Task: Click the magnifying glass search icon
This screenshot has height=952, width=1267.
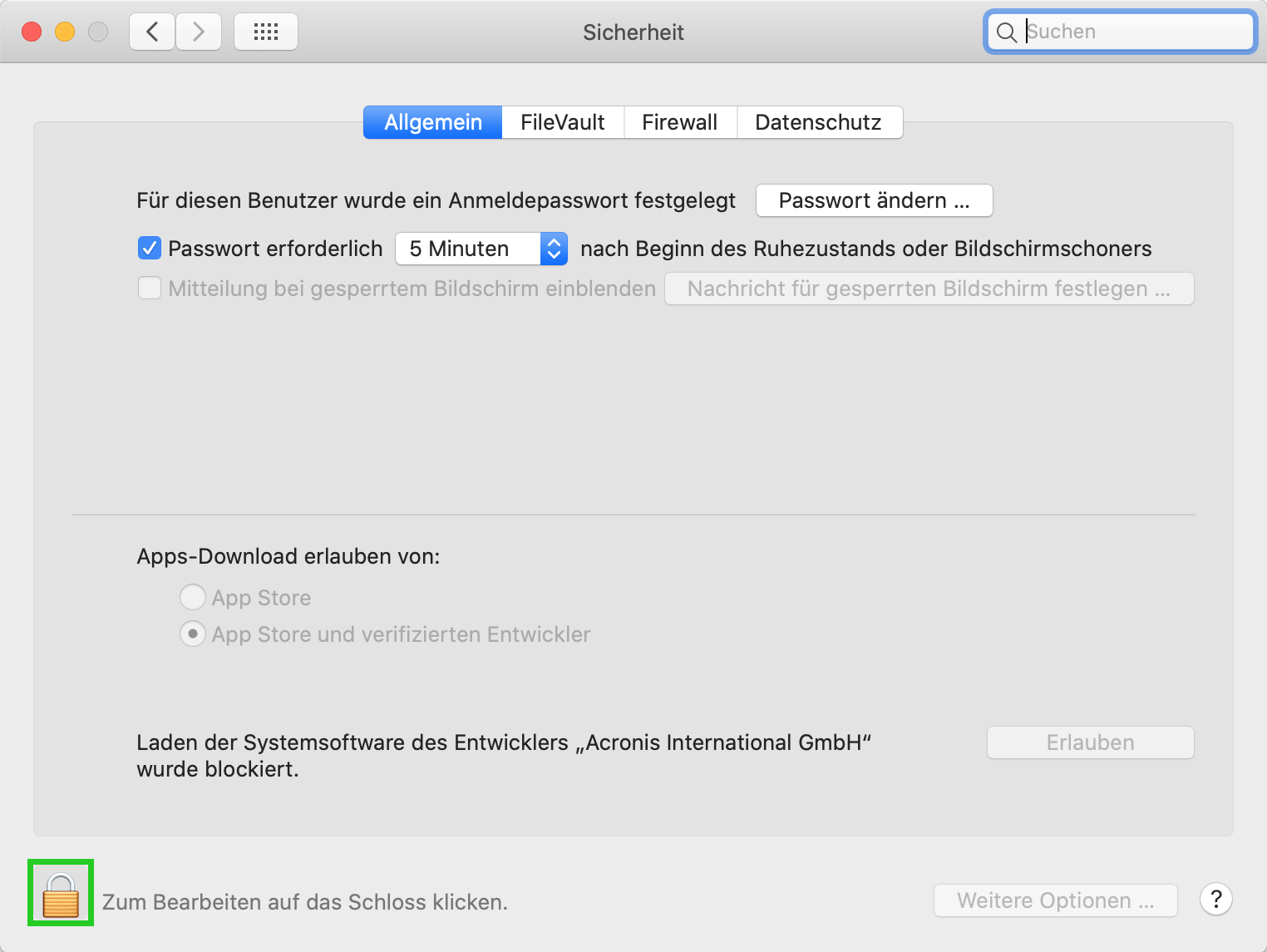Action: click(1006, 32)
